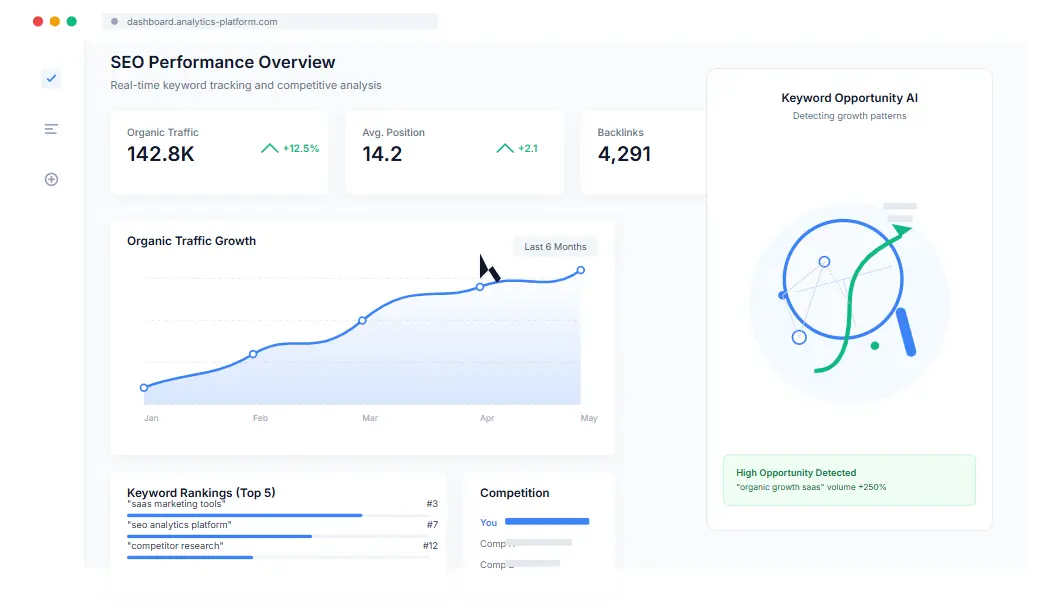Screen dimensions: 1041x616
Task: Click the "Mar" axis label
Action: pyautogui.click(x=370, y=418)
